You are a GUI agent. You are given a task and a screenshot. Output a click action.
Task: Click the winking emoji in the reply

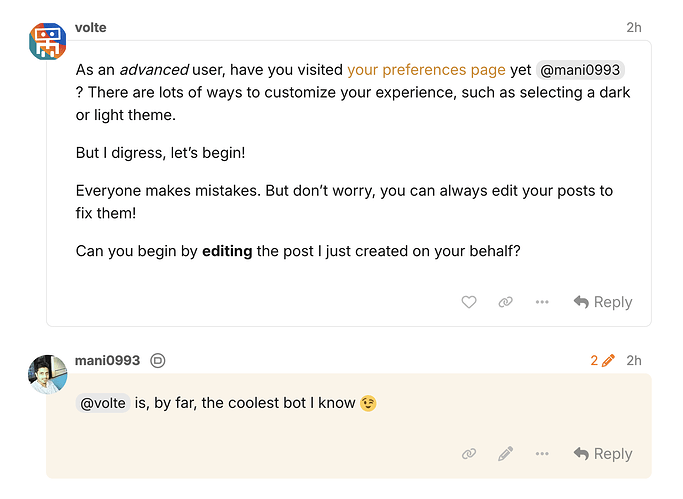tap(368, 403)
